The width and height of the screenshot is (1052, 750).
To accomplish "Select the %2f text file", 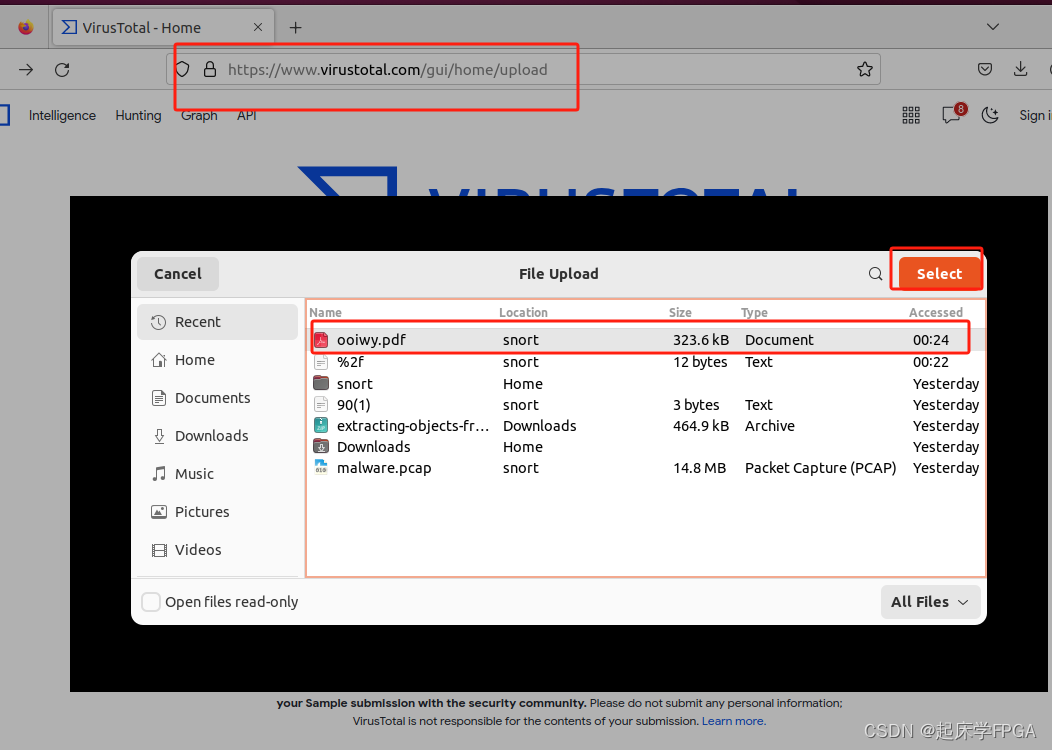I will pyautogui.click(x=645, y=362).
